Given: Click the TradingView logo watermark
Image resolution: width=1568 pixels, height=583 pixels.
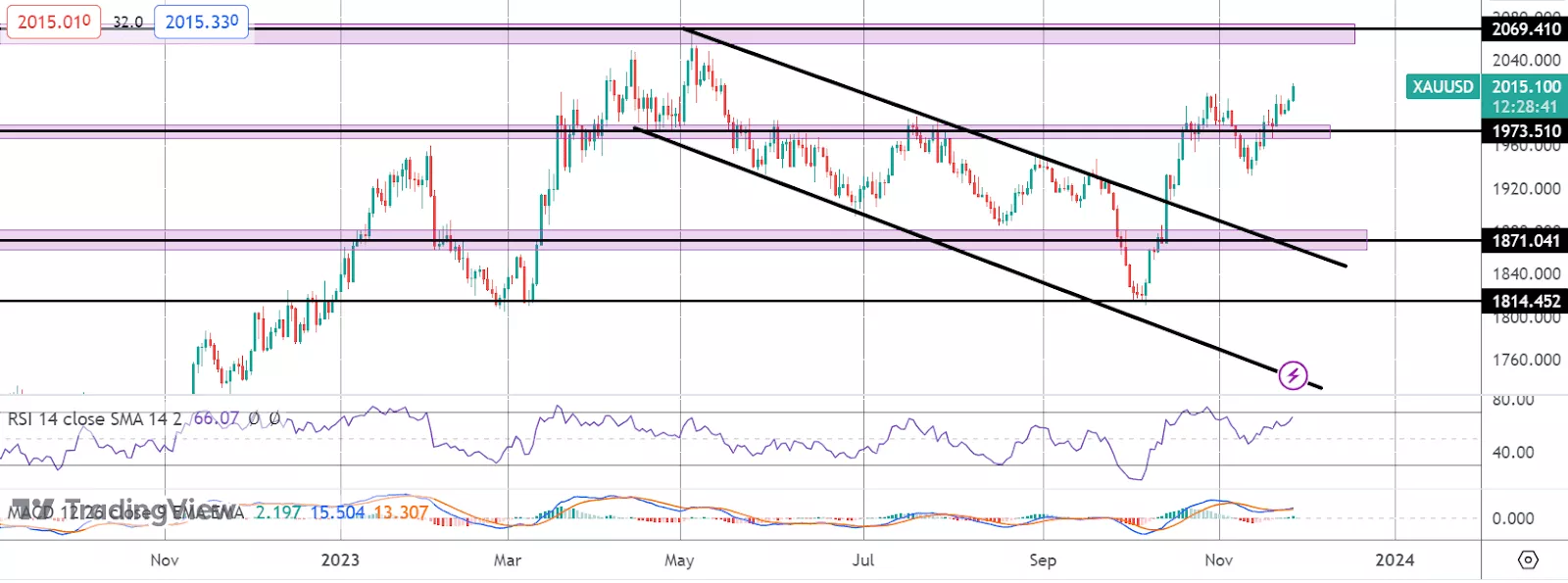Looking at the screenshot, I should [122, 509].
